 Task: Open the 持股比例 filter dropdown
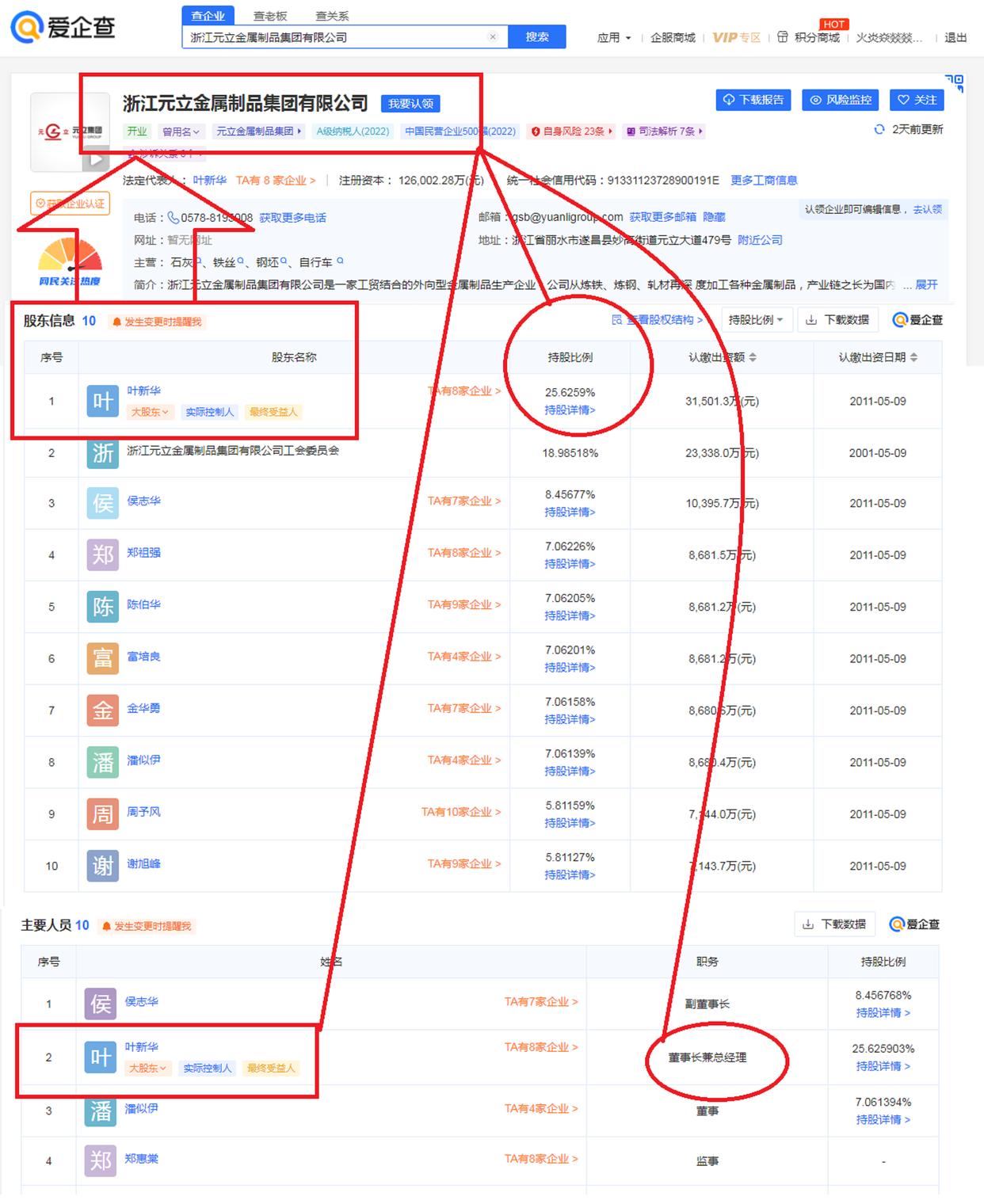756,320
